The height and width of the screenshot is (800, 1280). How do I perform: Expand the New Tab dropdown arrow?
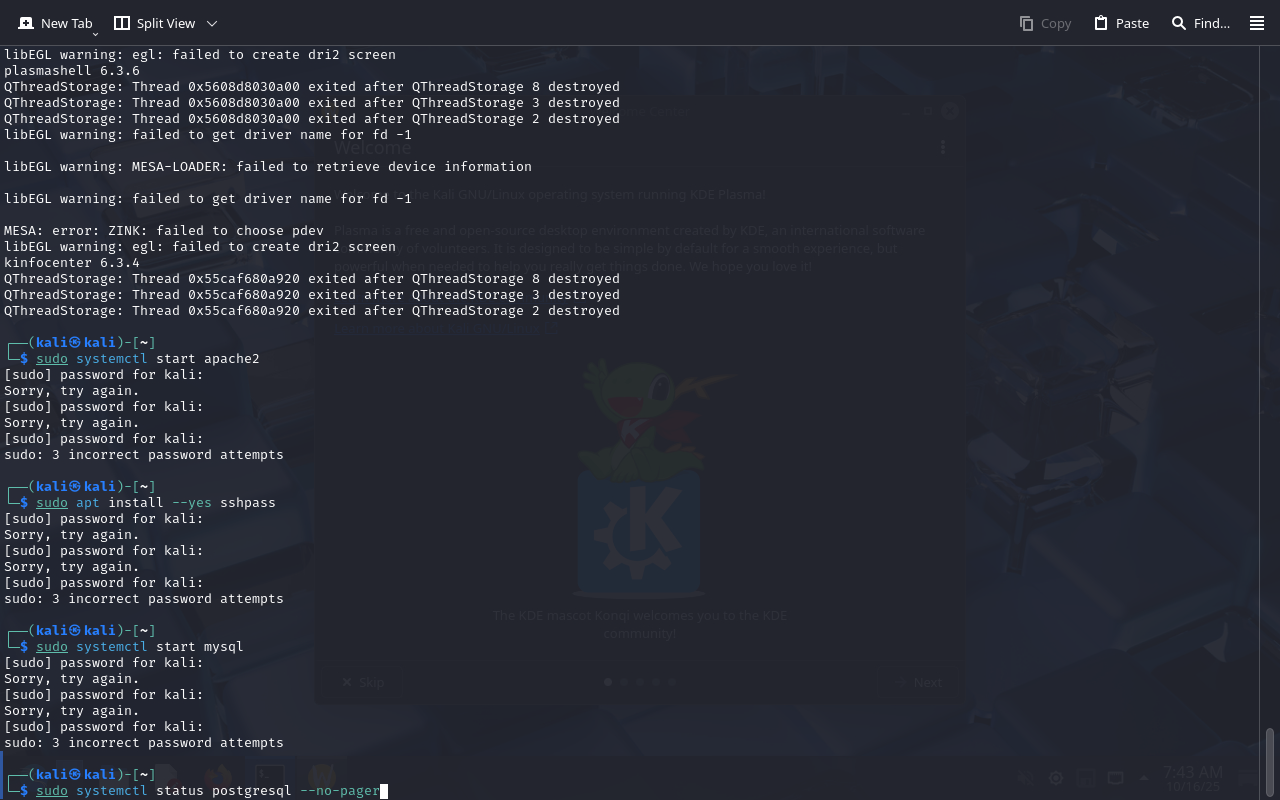tap(95, 34)
